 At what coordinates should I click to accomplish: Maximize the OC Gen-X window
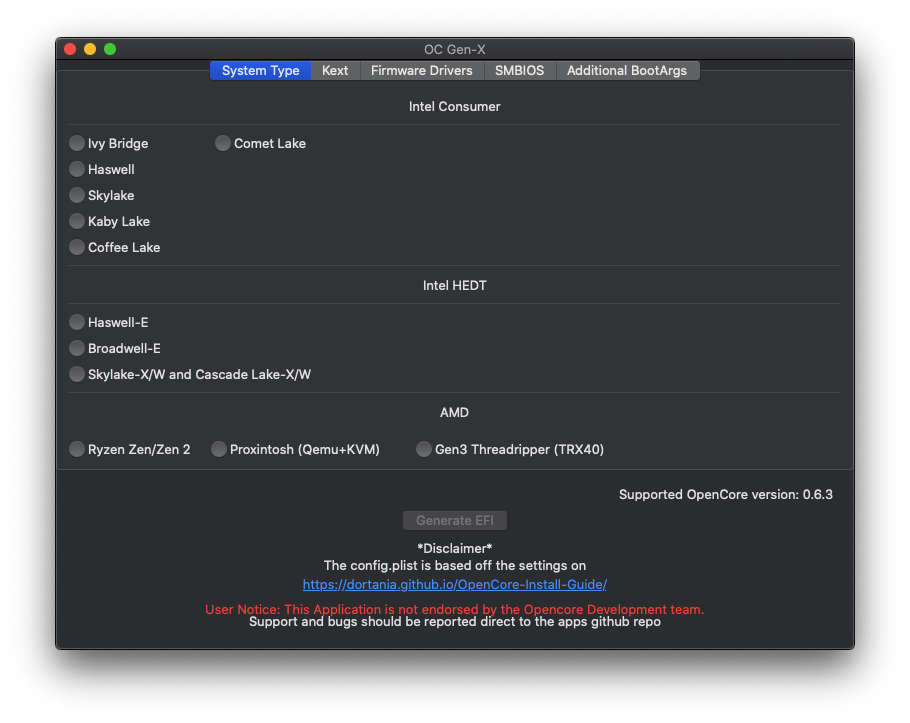point(110,49)
